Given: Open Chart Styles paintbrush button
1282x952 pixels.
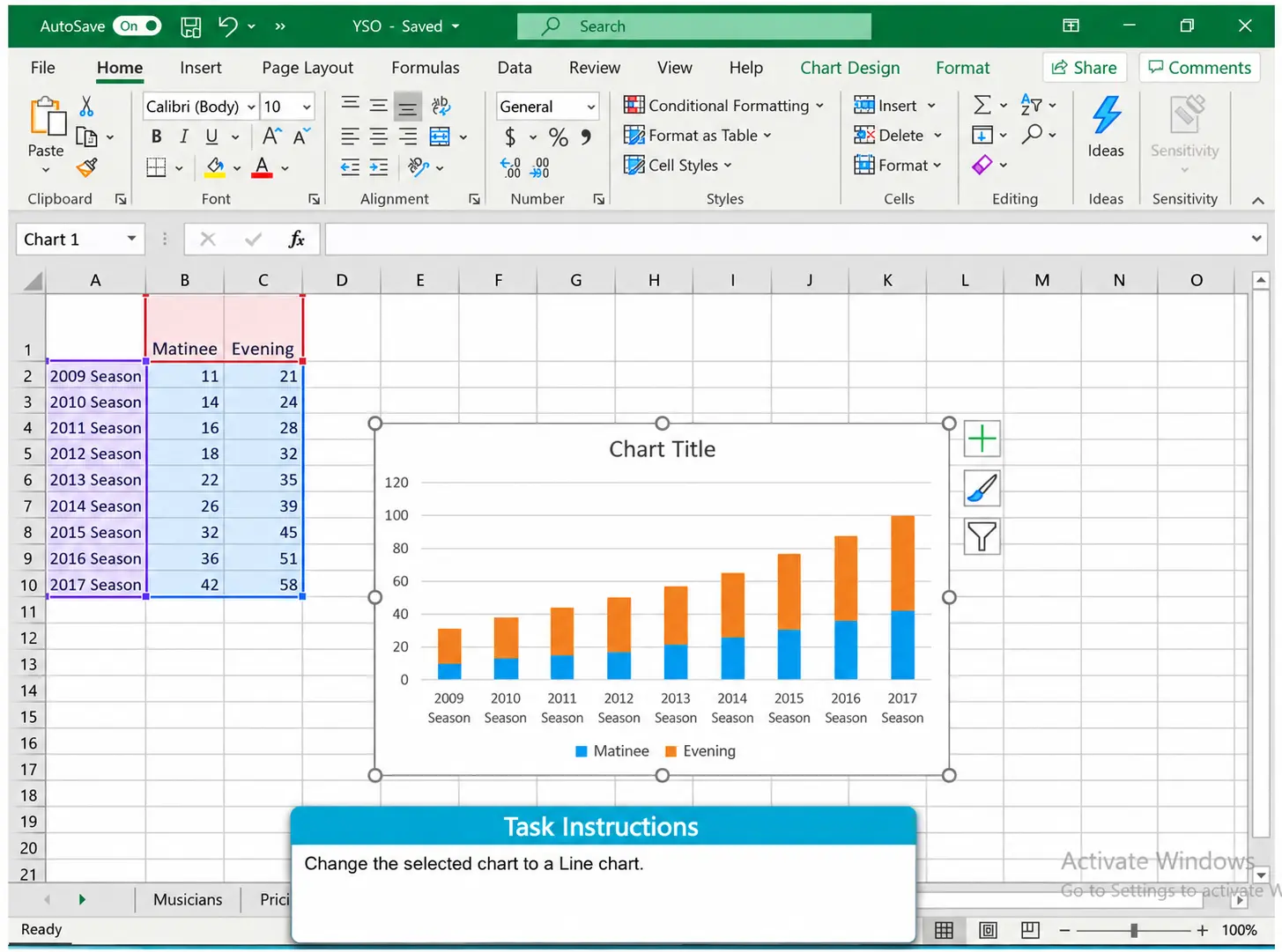Looking at the screenshot, I should pos(982,488).
